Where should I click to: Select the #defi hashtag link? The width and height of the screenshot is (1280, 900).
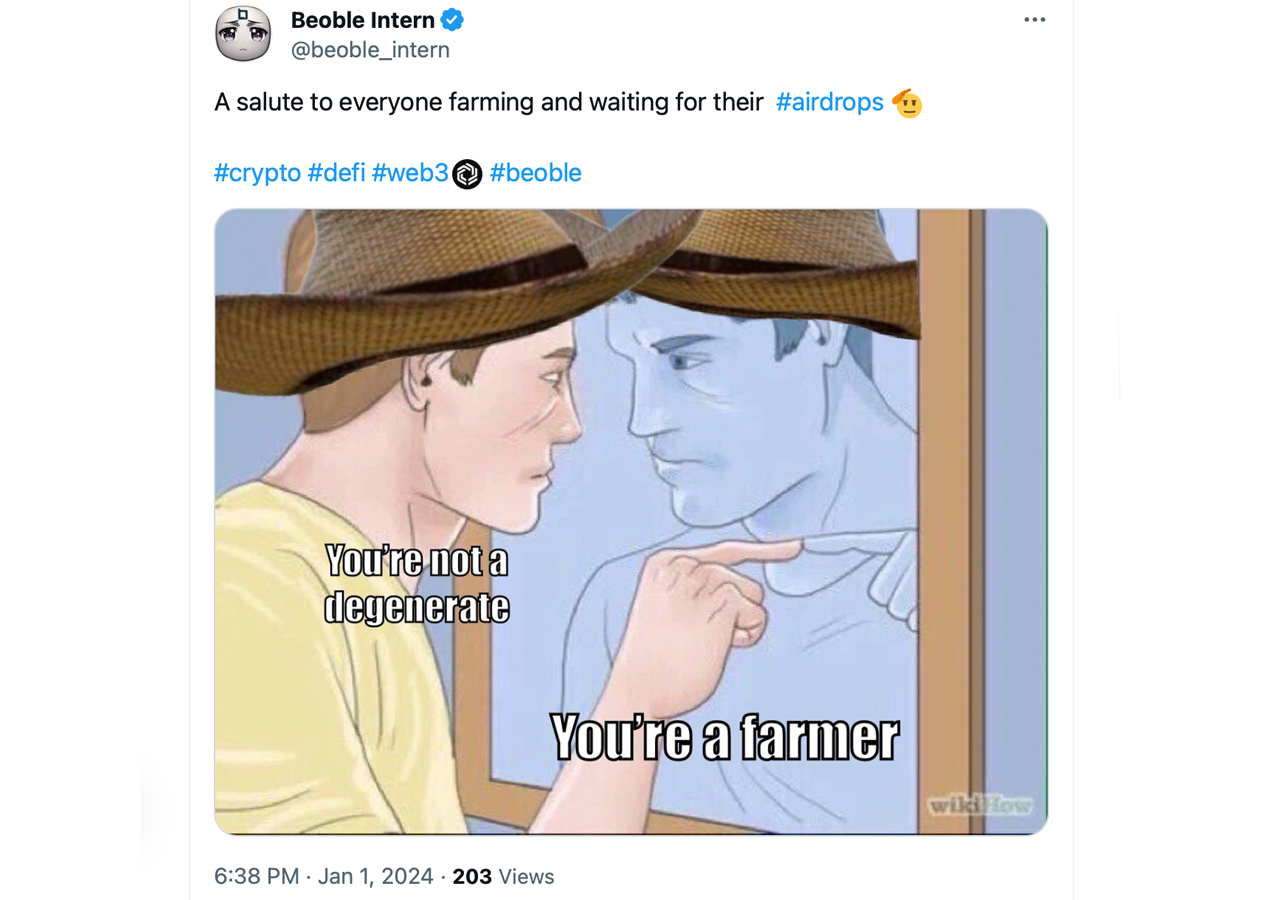coord(336,173)
